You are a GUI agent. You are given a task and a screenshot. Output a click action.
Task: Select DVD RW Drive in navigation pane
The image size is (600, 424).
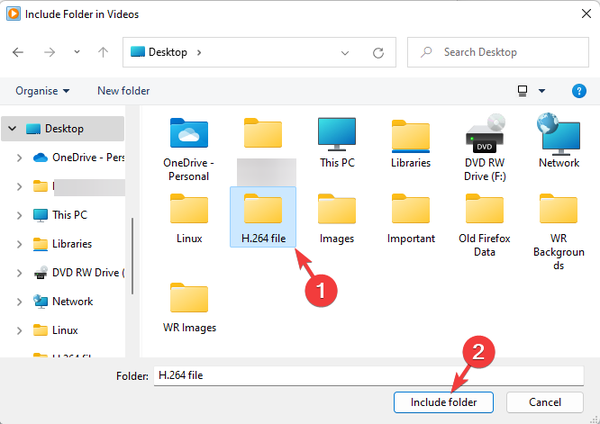point(78,273)
